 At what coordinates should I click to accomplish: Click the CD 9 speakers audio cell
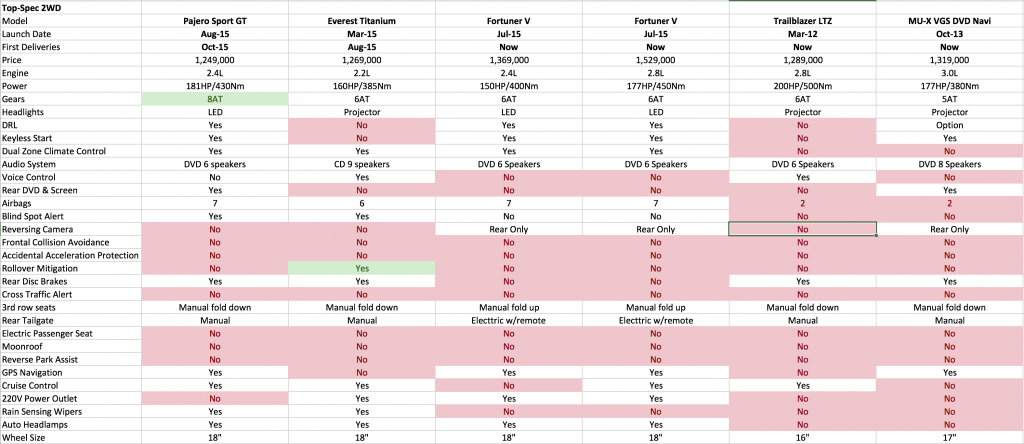[x=362, y=164]
